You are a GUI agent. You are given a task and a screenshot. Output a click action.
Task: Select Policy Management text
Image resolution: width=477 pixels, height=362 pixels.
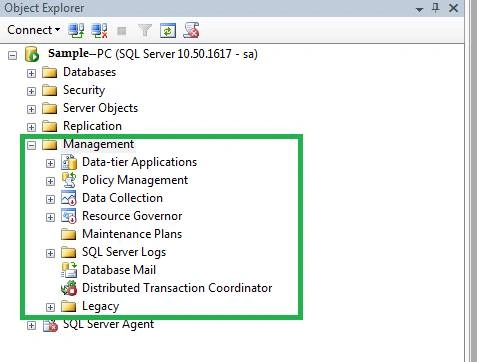135,180
